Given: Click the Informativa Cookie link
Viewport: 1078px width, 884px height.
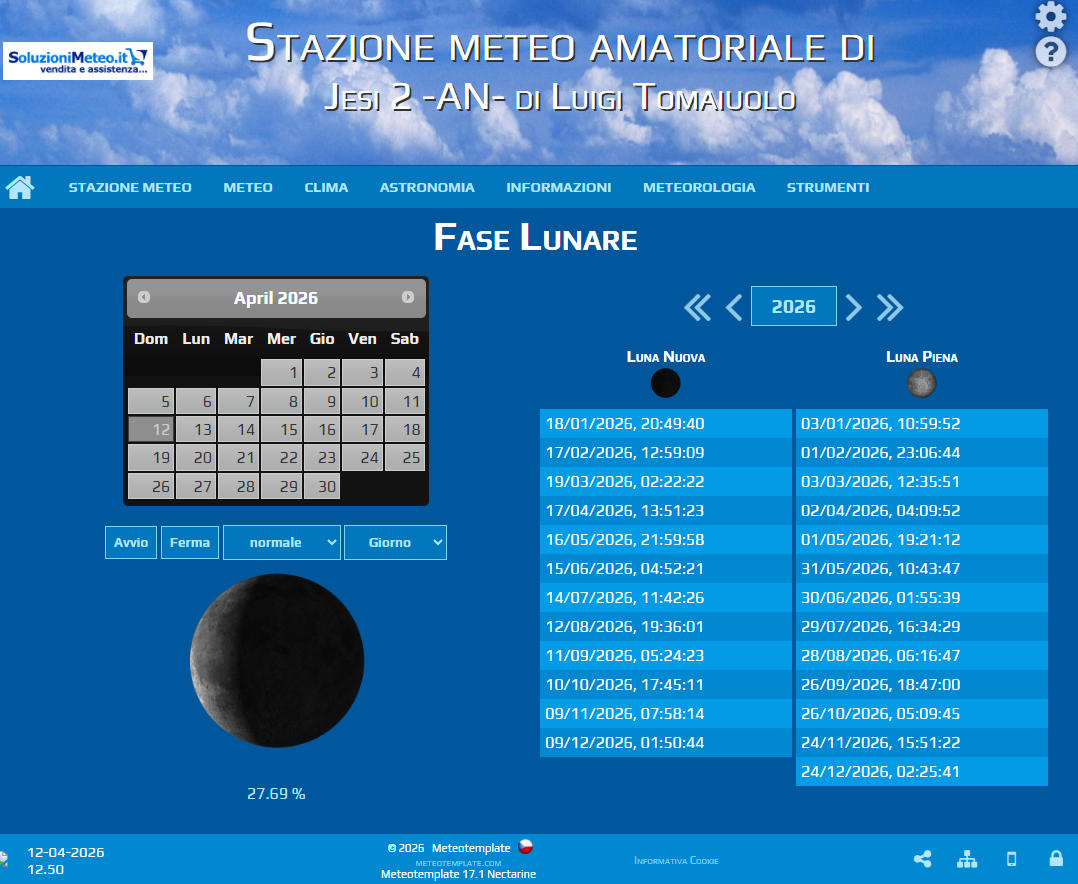Looking at the screenshot, I should click(x=676, y=860).
